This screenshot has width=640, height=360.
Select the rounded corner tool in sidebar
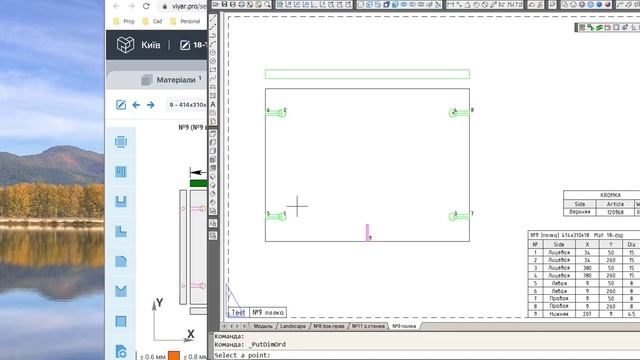pos(121,261)
